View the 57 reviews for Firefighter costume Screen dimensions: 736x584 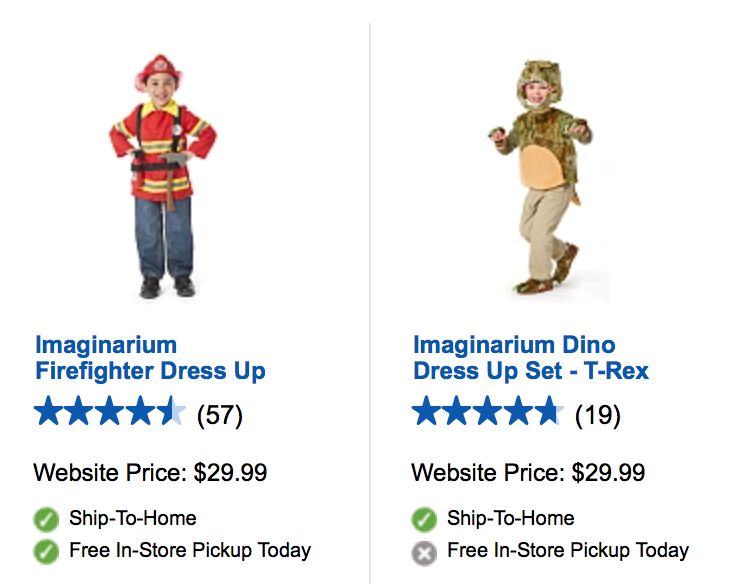[220, 414]
